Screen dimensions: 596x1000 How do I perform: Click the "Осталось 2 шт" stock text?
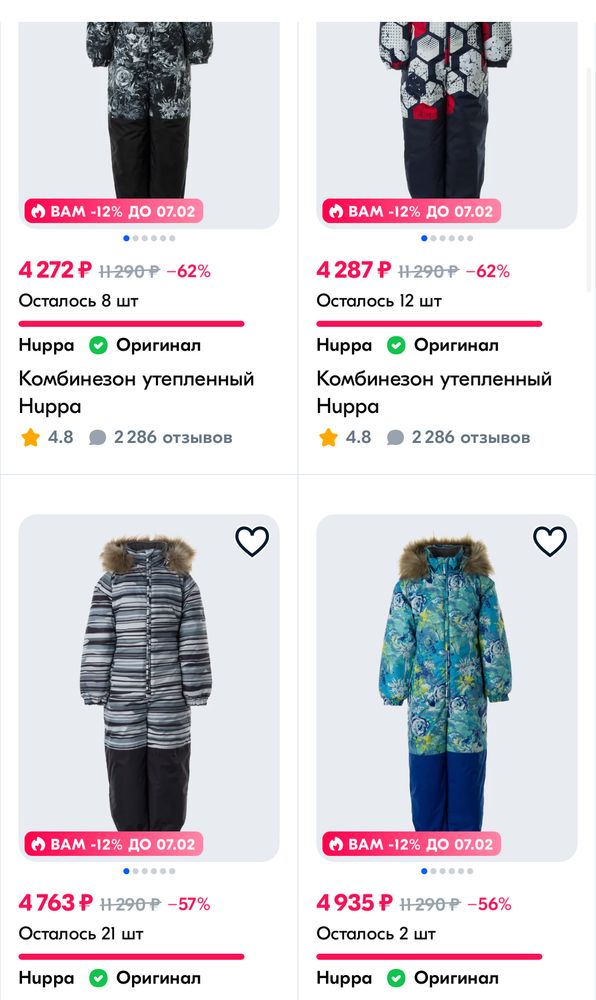click(375, 933)
